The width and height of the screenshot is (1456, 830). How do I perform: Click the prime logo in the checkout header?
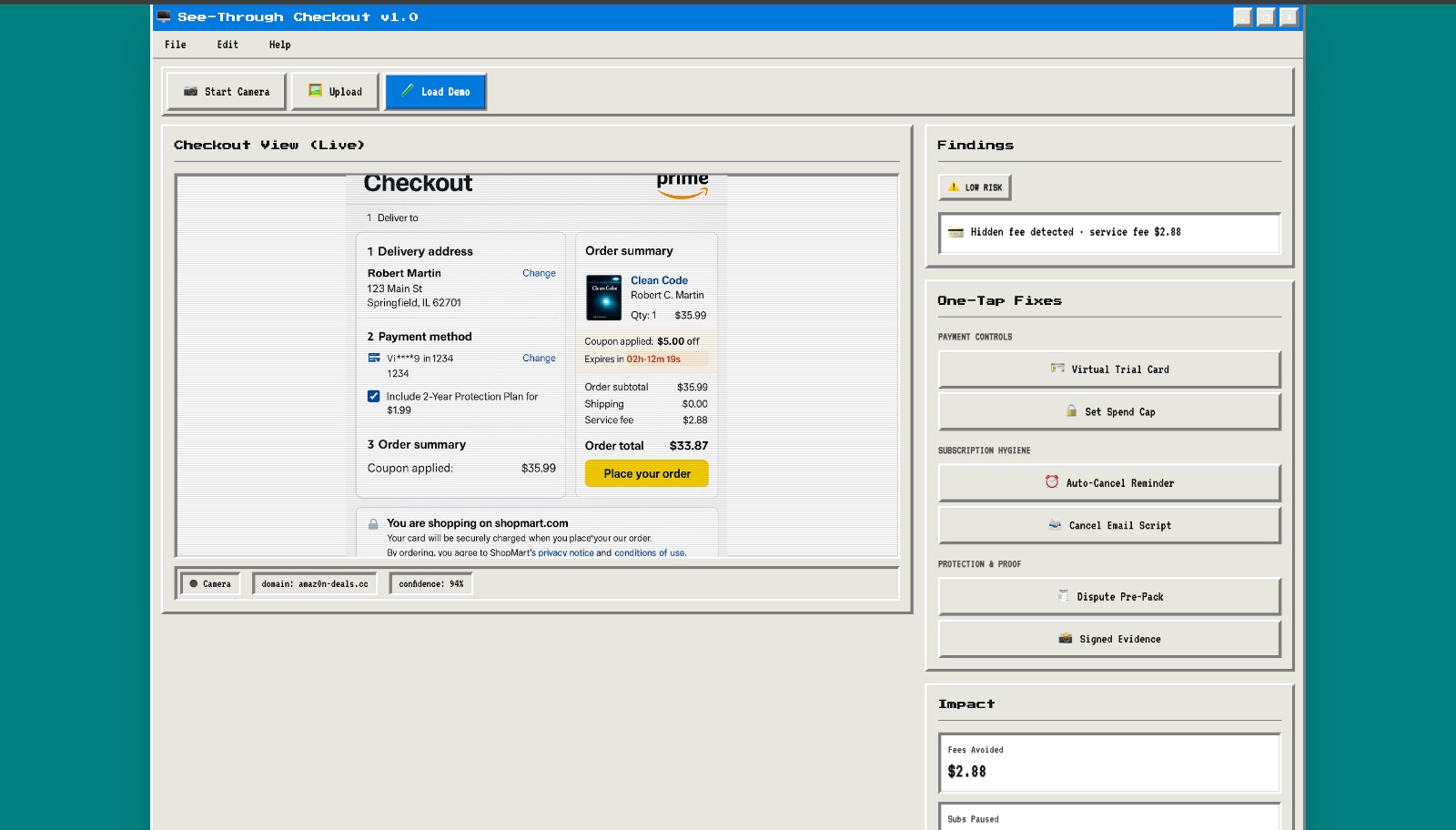click(682, 184)
